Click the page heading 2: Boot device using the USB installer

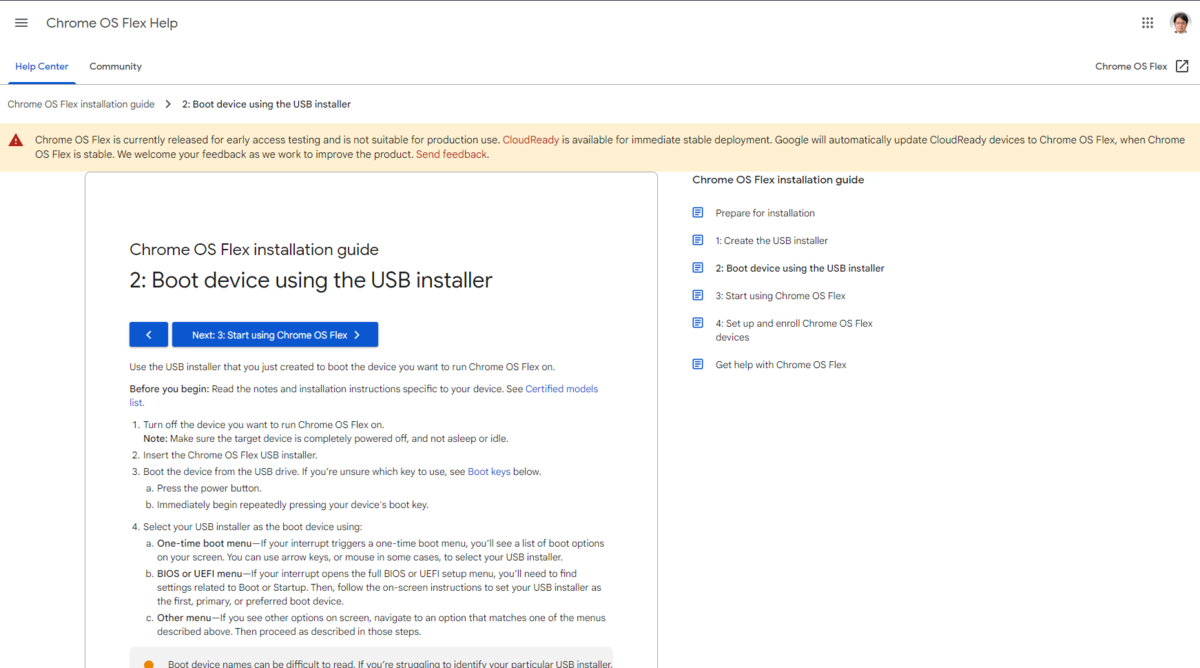pyautogui.click(x=311, y=280)
